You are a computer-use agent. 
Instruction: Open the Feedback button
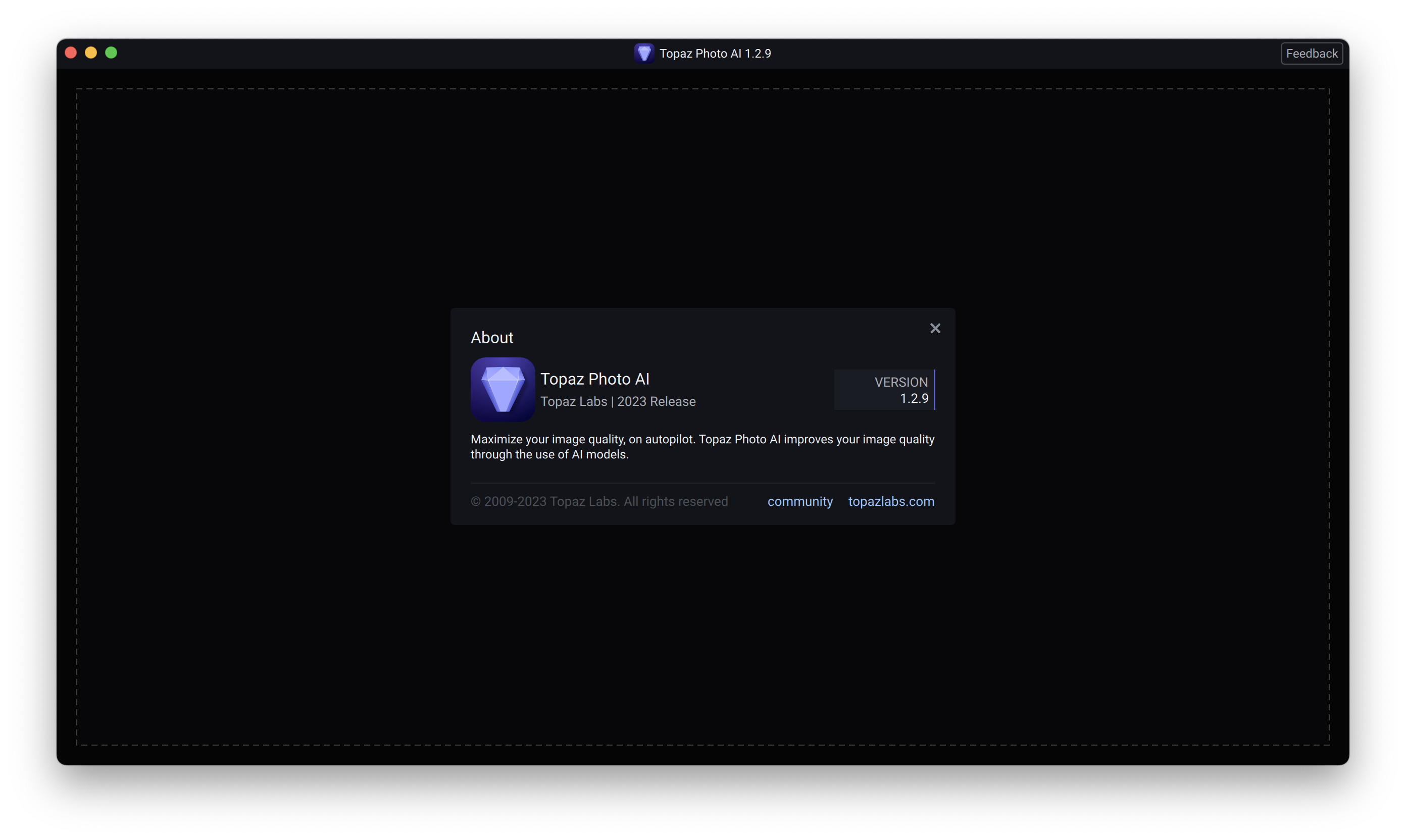(x=1312, y=53)
